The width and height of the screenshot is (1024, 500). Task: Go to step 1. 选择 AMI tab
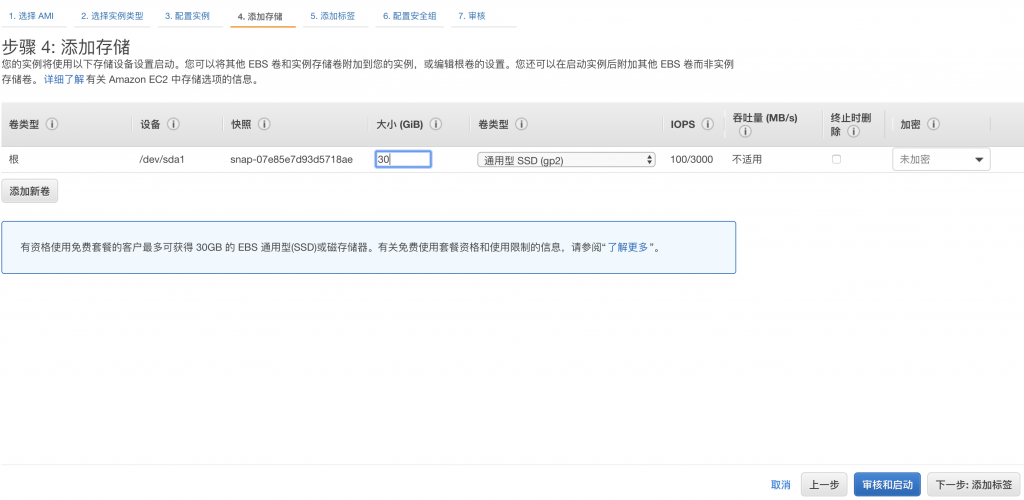pos(31,16)
